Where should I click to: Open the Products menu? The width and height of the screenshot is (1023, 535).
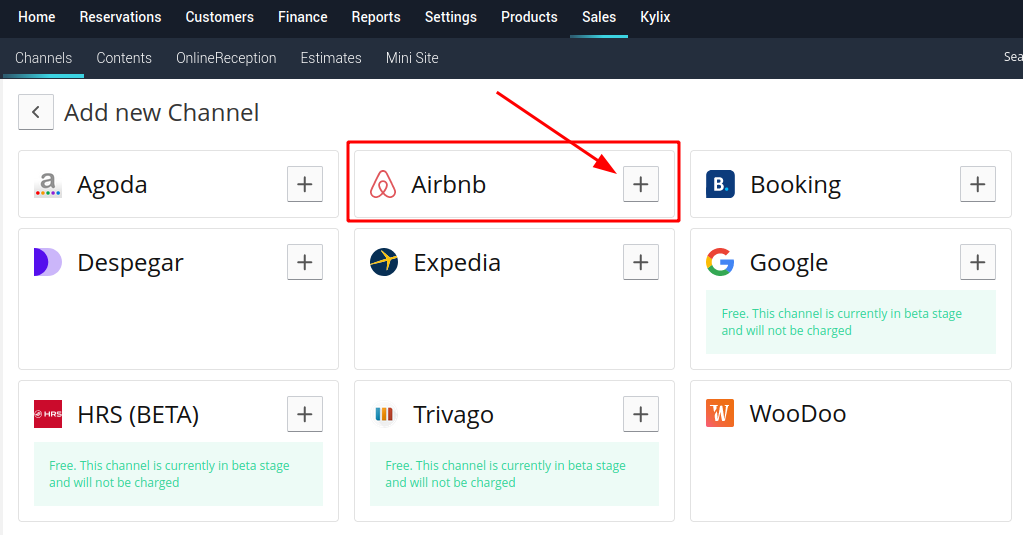[529, 17]
